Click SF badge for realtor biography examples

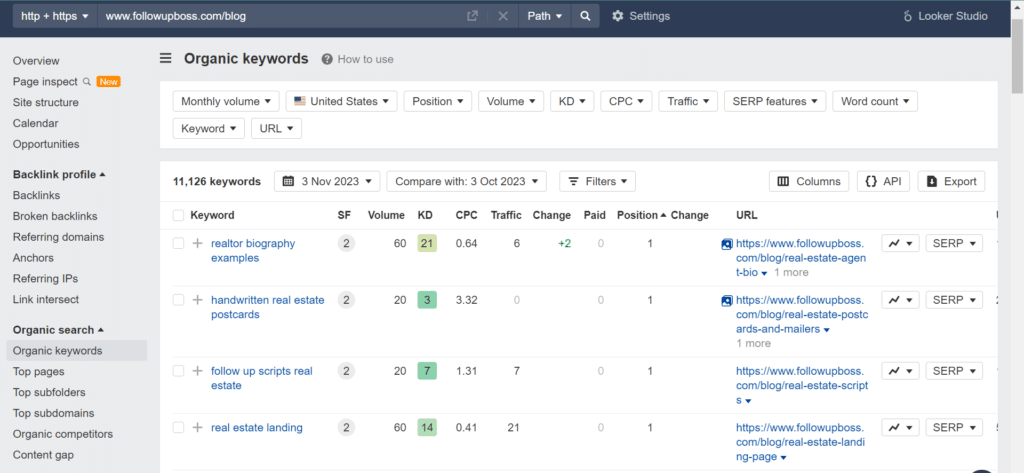tap(346, 244)
